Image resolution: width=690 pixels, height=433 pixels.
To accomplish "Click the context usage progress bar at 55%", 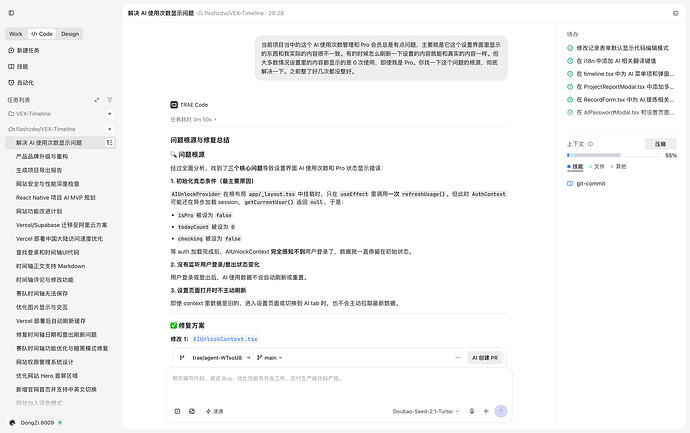I will [x=616, y=155].
